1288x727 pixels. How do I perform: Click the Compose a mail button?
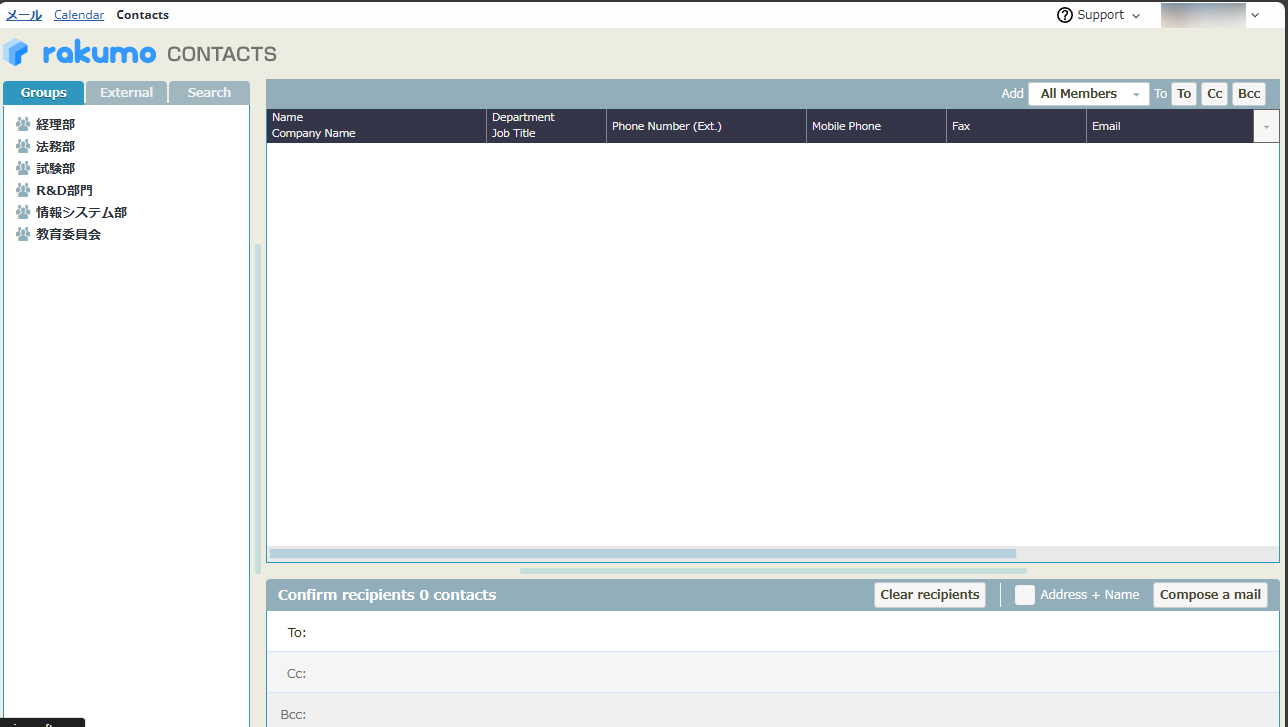point(1210,595)
